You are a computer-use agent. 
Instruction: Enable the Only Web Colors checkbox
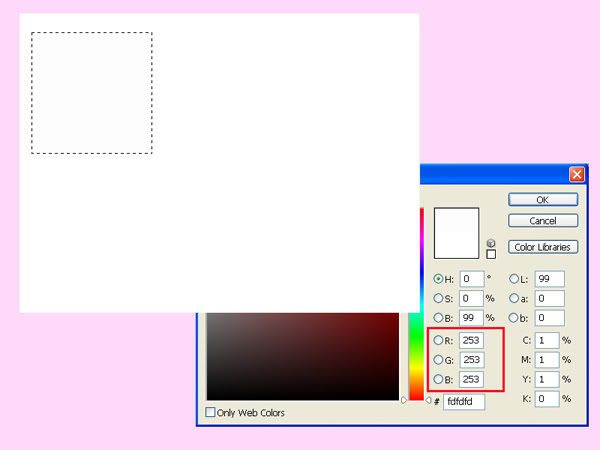coord(211,412)
